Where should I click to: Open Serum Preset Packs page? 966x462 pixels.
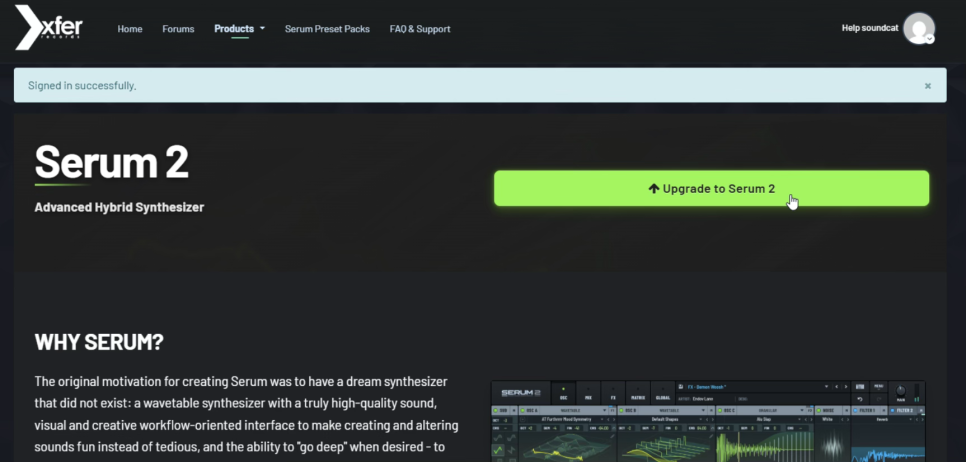point(327,29)
